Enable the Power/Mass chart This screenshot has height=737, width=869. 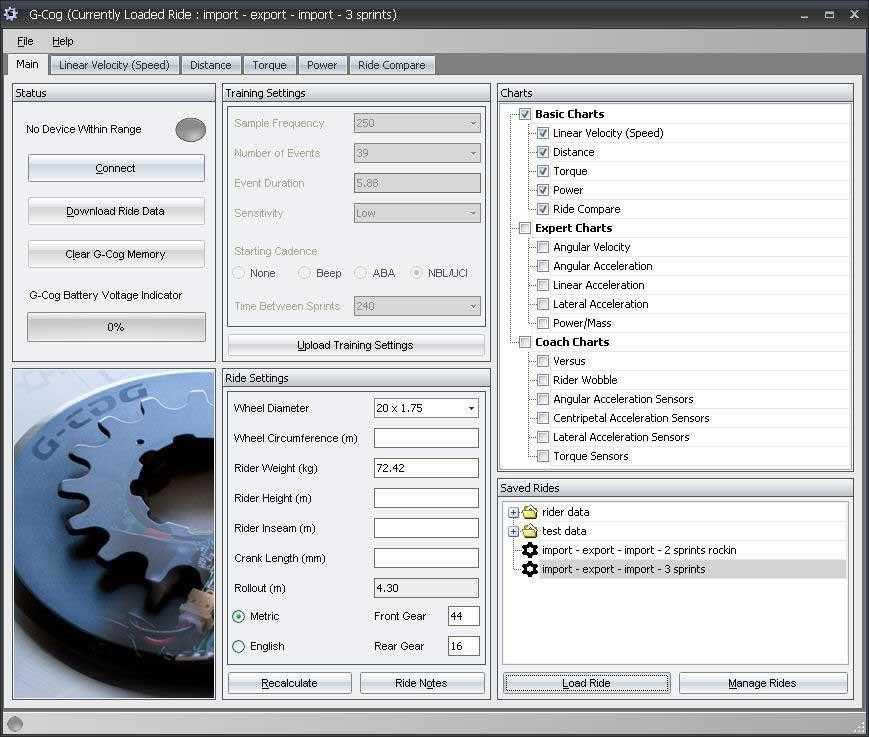[x=543, y=323]
